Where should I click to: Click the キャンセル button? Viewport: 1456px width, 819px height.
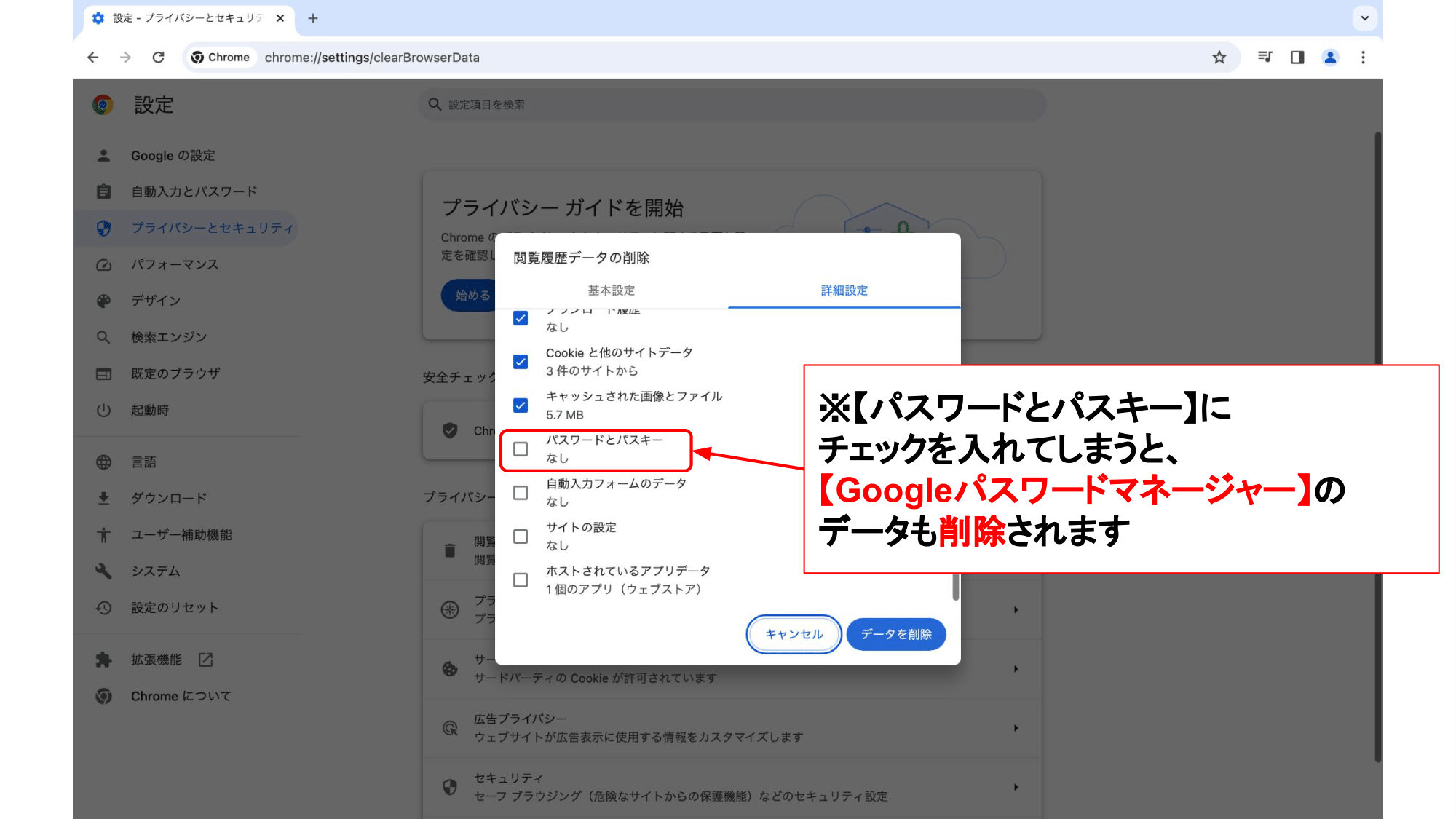793,634
